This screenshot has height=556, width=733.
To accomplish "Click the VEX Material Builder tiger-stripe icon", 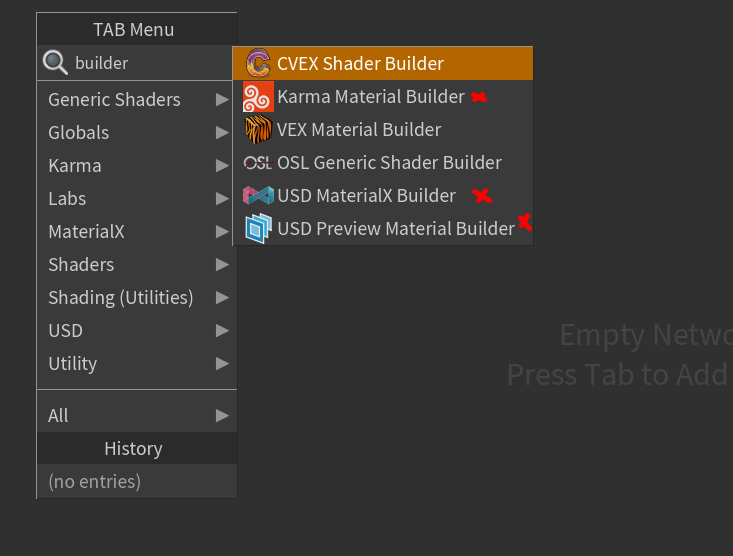I will 258,130.
